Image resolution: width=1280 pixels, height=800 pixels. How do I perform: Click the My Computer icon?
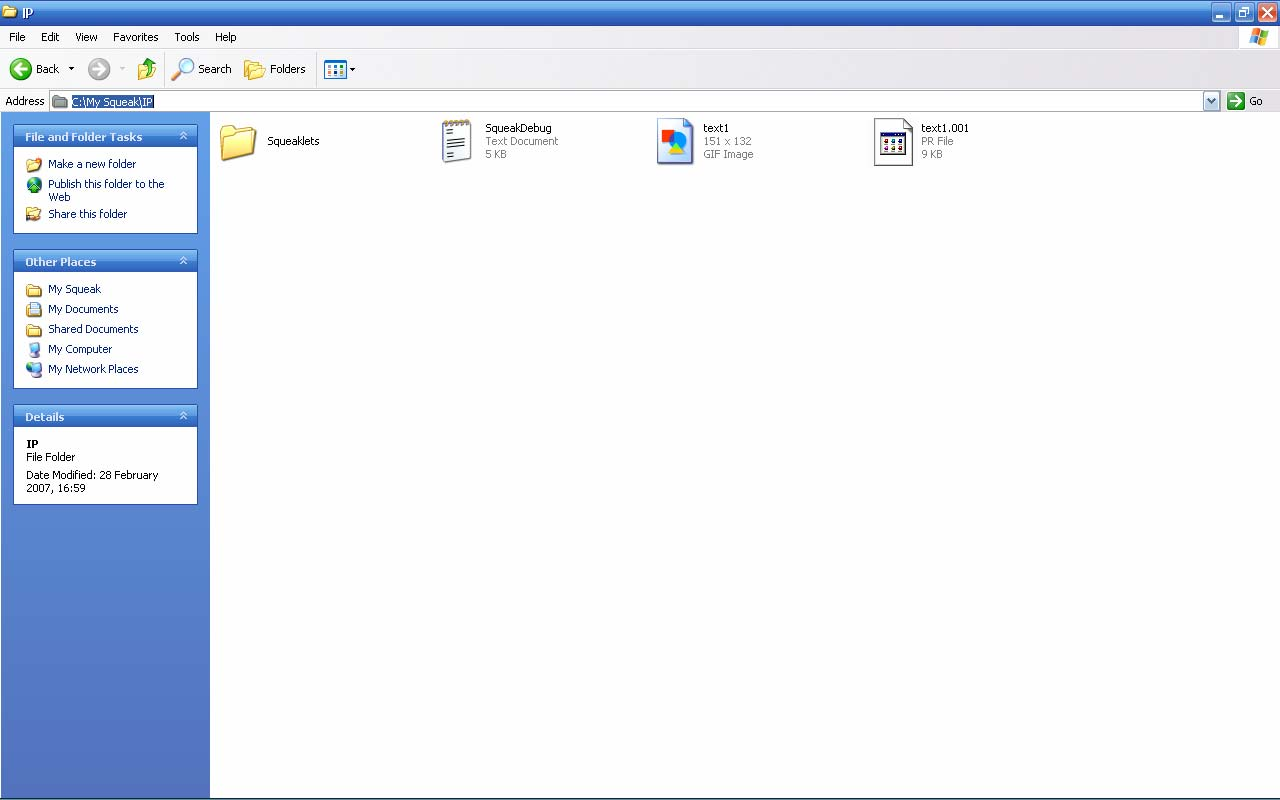coord(34,349)
